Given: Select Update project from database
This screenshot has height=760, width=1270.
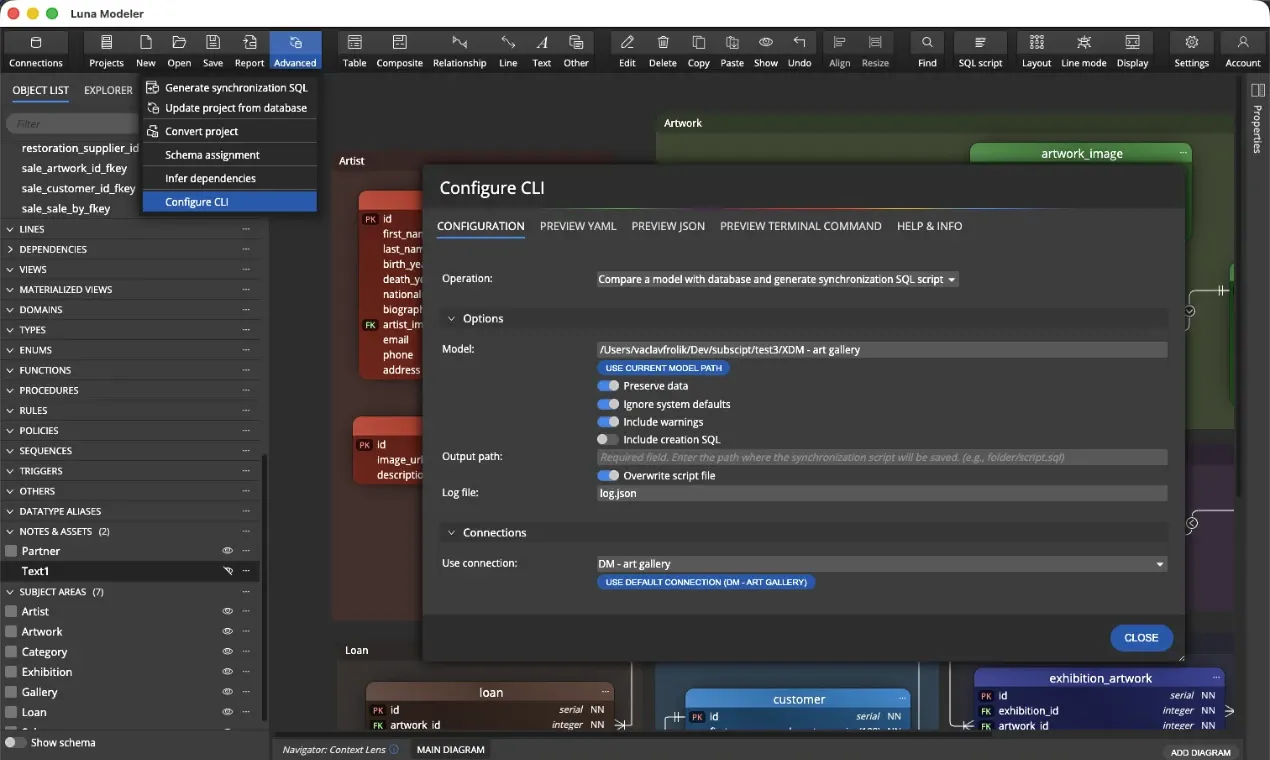Looking at the screenshot, I should coord(228,108).
